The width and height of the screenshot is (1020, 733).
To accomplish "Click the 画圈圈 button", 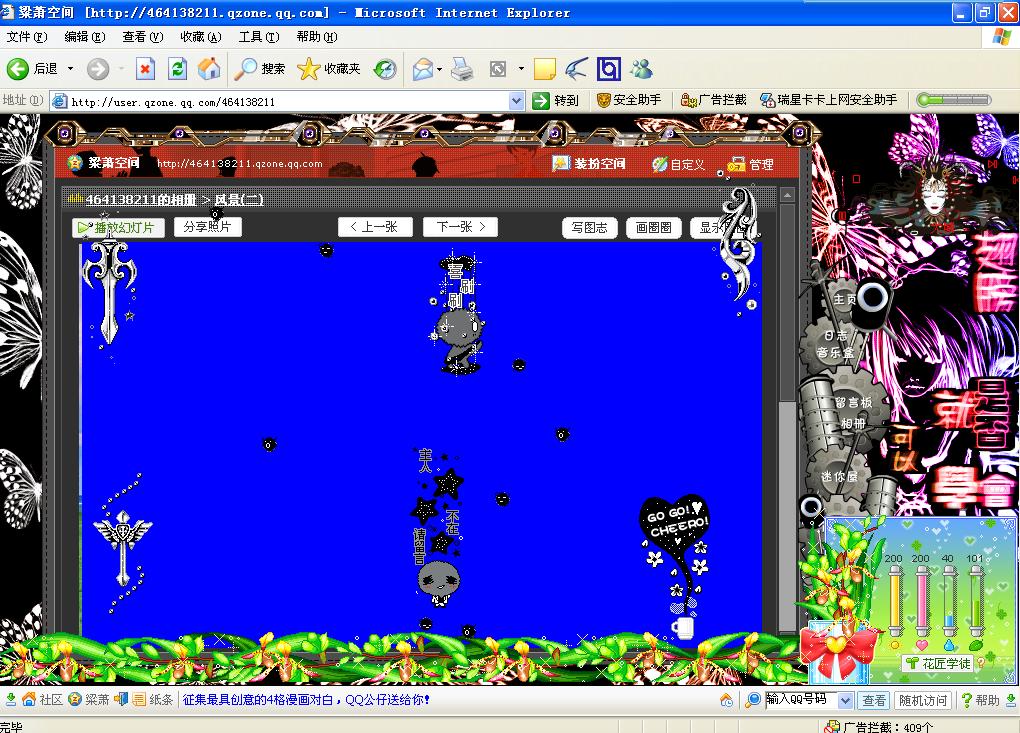I will pos(653,227).
